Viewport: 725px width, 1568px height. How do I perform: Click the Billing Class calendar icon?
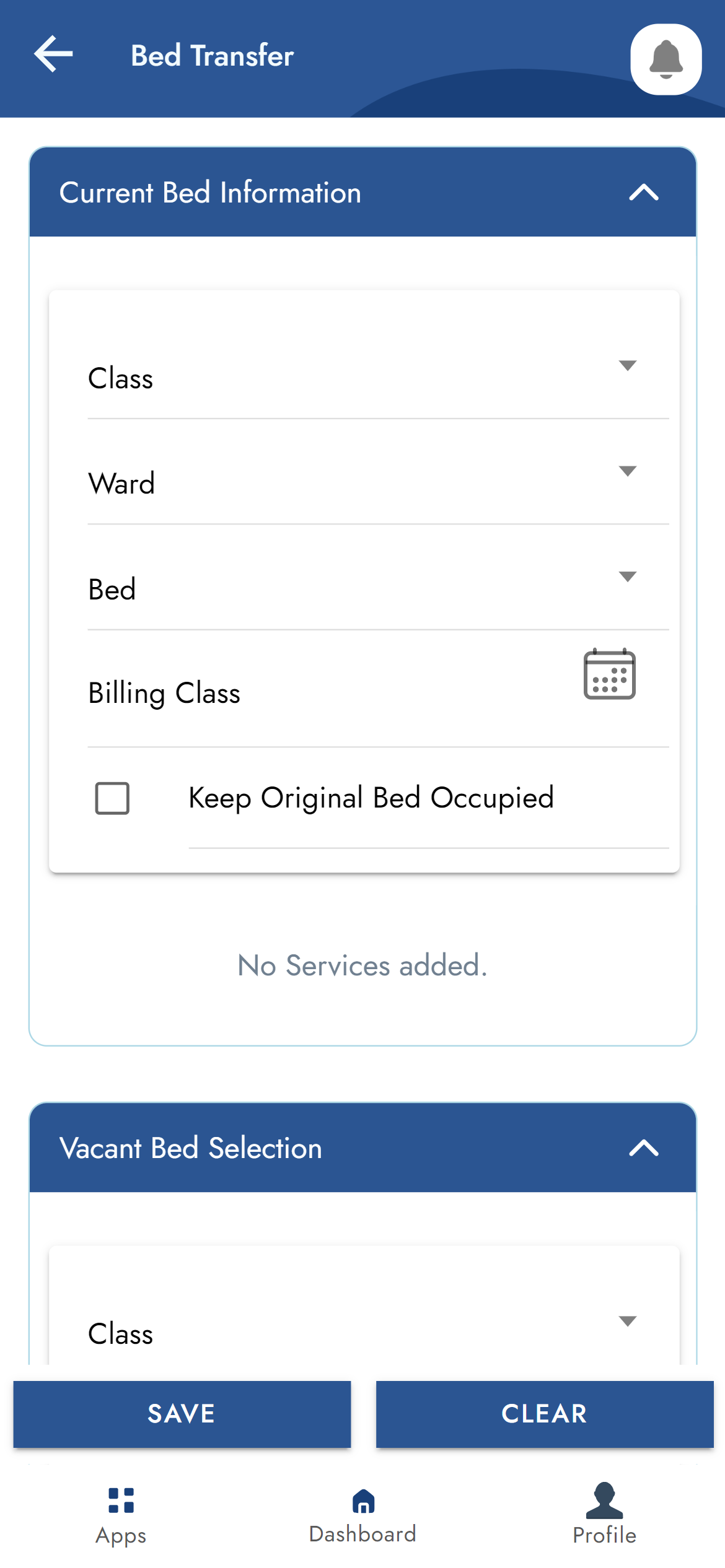coord(609,674)
